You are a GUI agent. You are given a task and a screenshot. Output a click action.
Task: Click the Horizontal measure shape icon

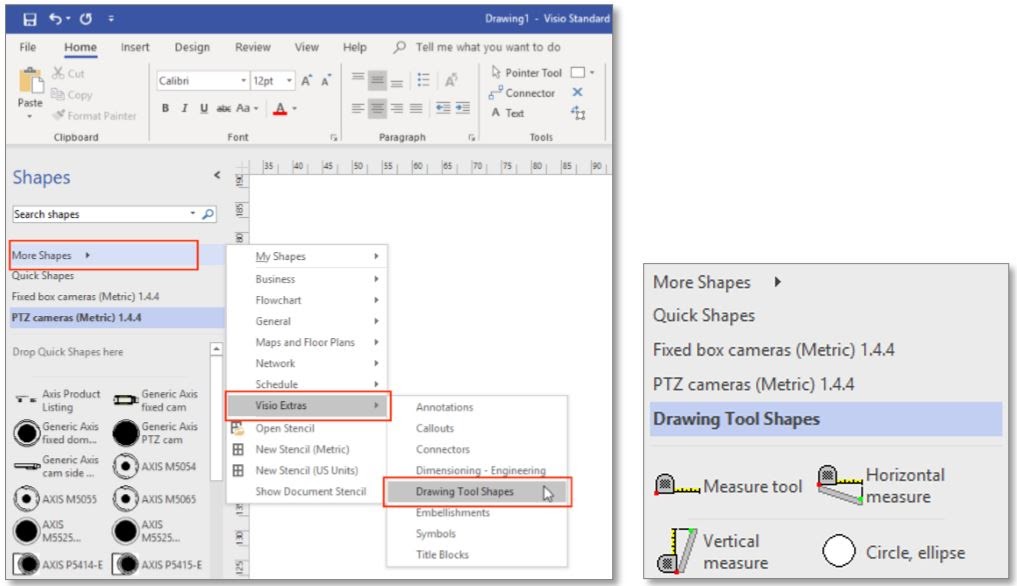[840, 485]
